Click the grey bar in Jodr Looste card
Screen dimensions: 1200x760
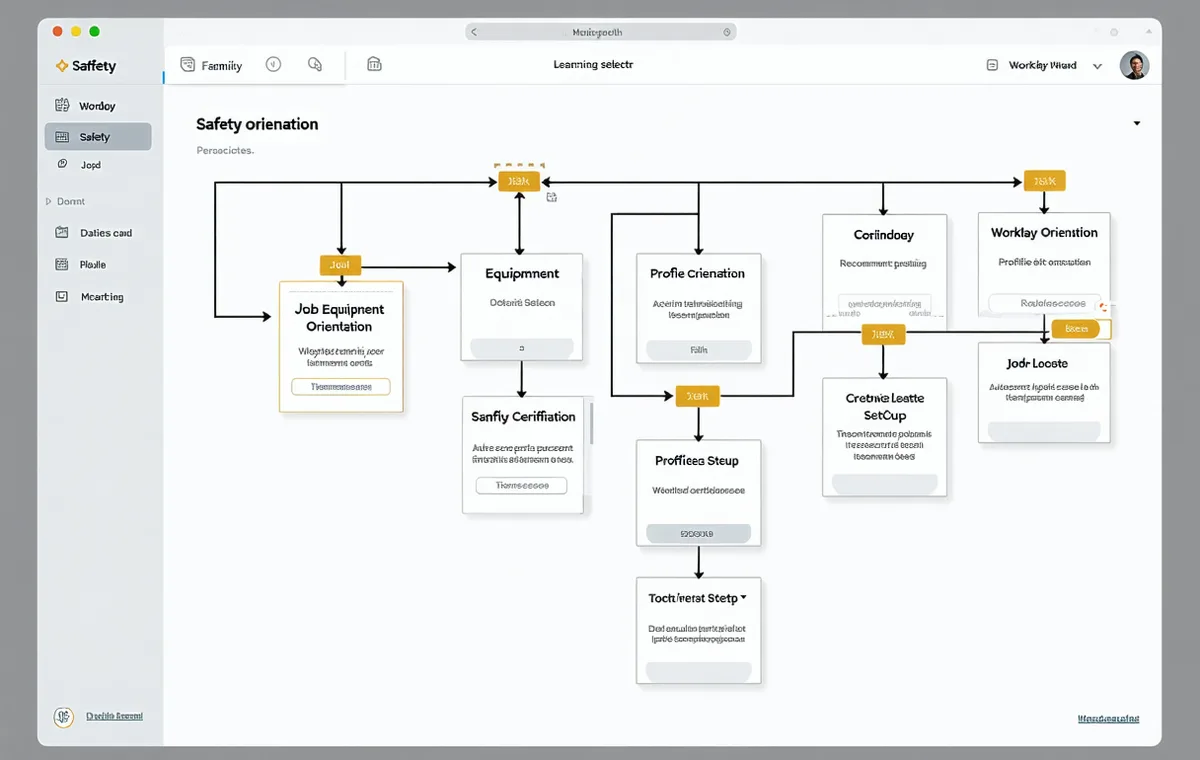pos(1044,431)
